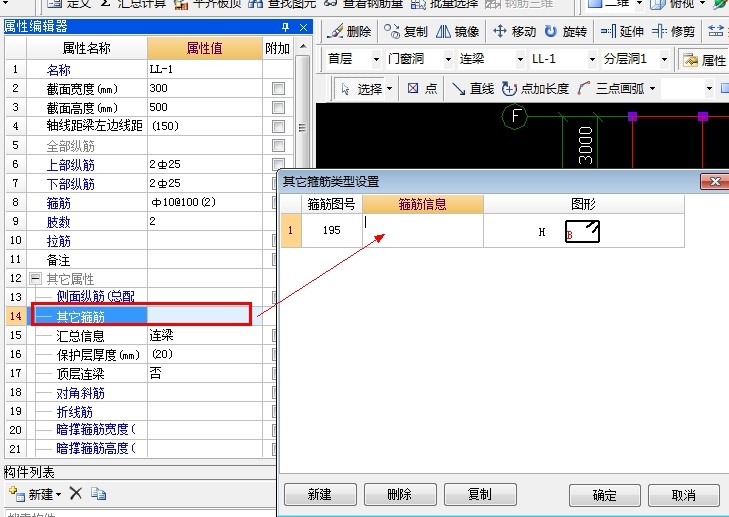The image size is (729, 517).
Task: Select the 折线筋 property row
Action: pyautogui.click(x=141, y=411)
